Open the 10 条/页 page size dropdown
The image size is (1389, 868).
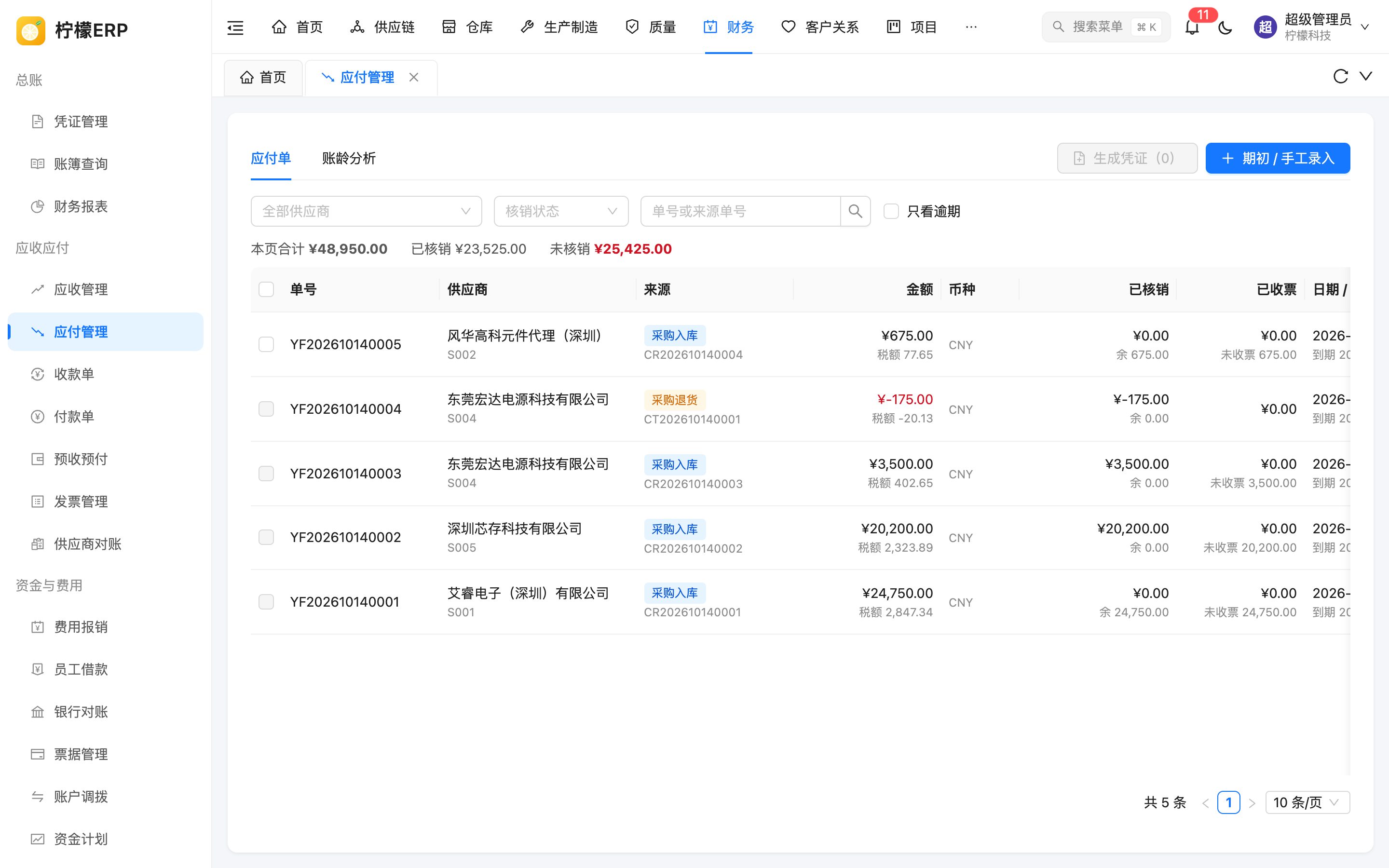[1307, 802]
